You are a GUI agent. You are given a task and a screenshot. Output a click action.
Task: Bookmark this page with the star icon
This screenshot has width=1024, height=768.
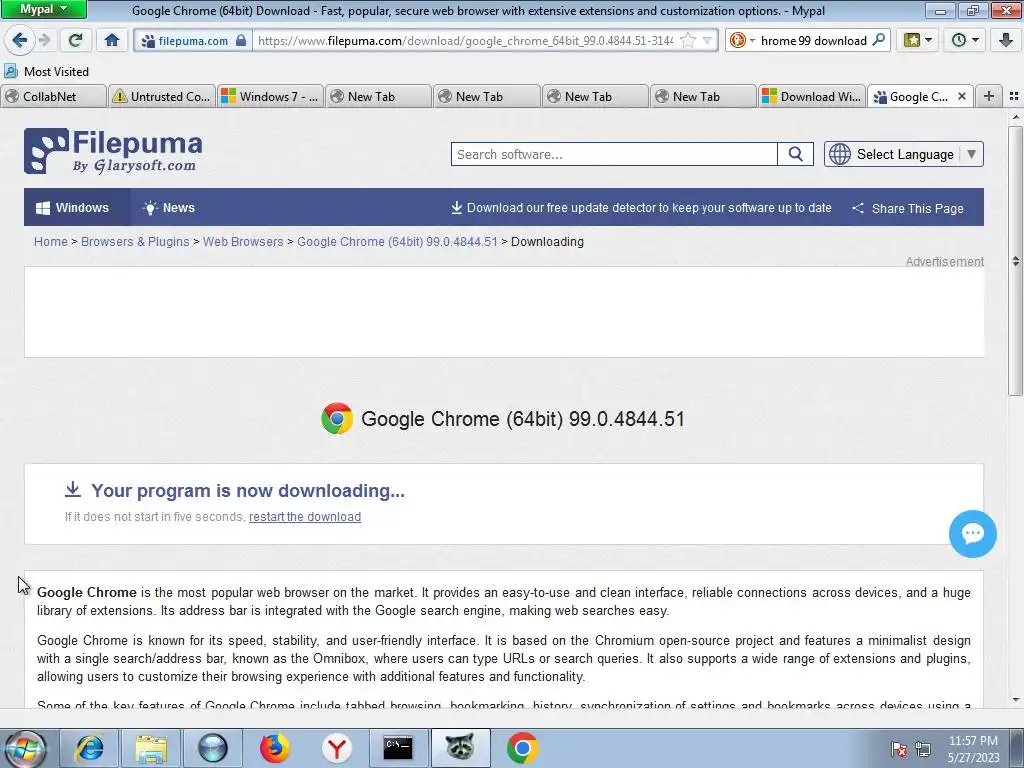688,40
